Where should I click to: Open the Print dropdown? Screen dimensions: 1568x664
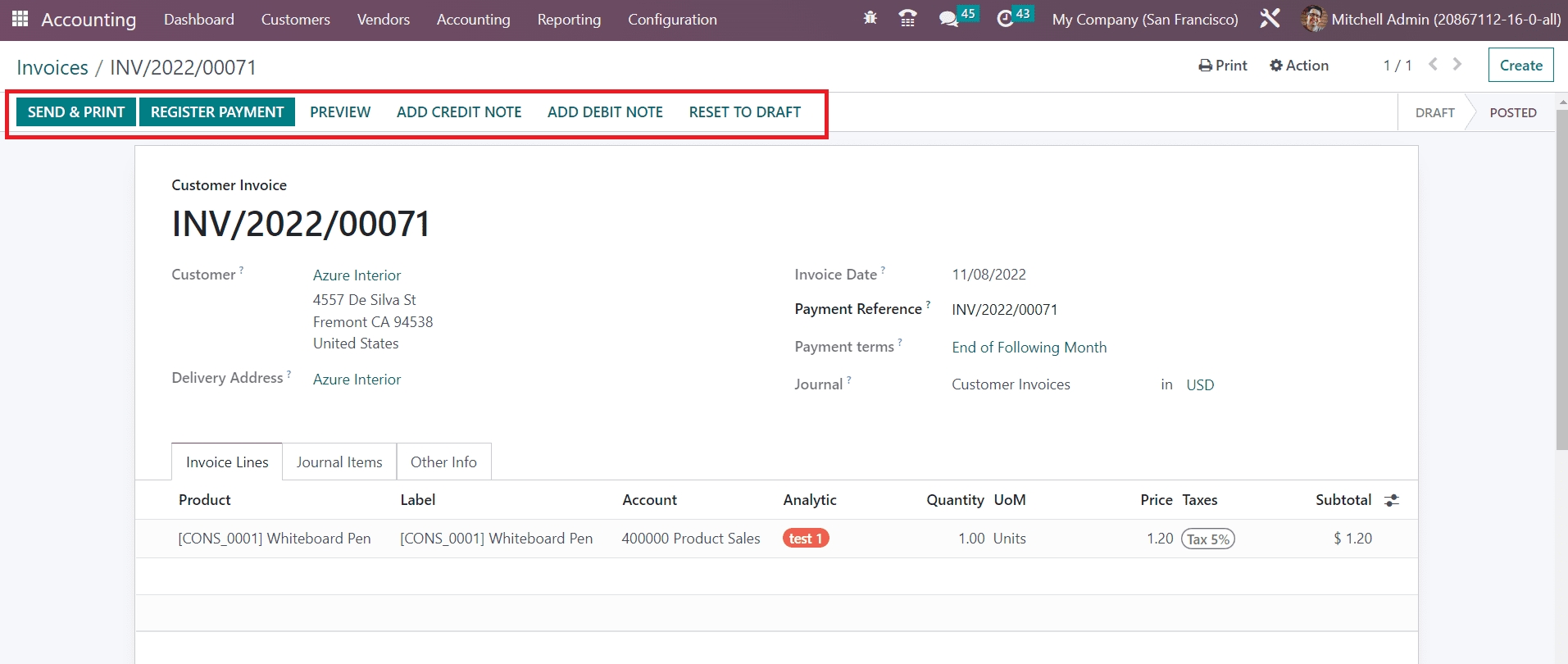coord(1223,66)
